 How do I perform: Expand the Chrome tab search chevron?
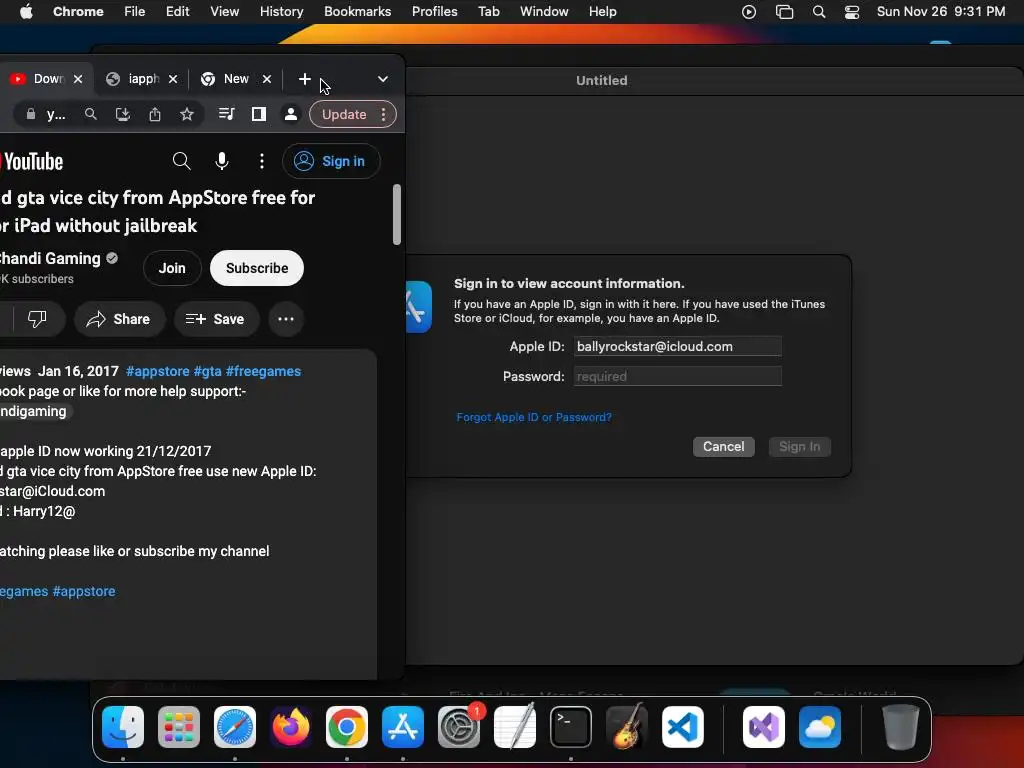(x=383, y=79)
